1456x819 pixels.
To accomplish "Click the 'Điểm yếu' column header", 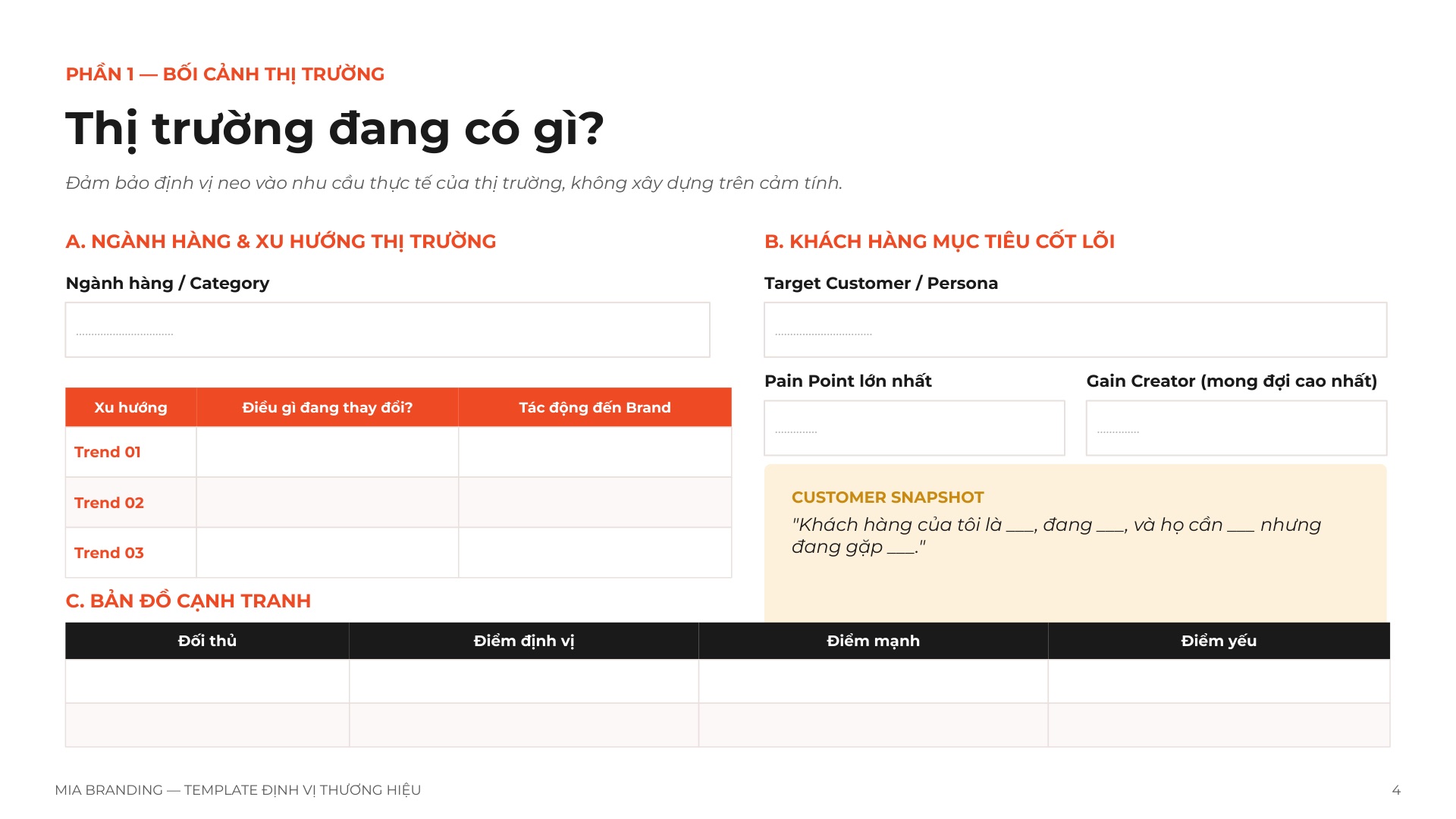I will tap(1219, 641).
